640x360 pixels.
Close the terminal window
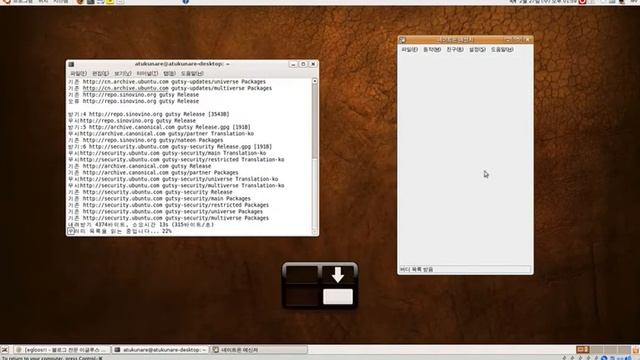click(313, 64)
